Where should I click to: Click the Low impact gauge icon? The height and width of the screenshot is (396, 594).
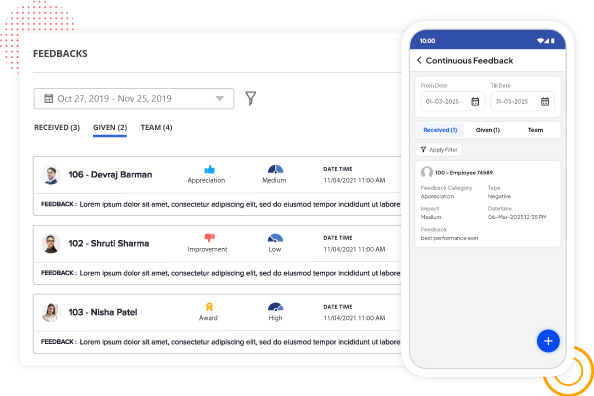tap(275, 238)
